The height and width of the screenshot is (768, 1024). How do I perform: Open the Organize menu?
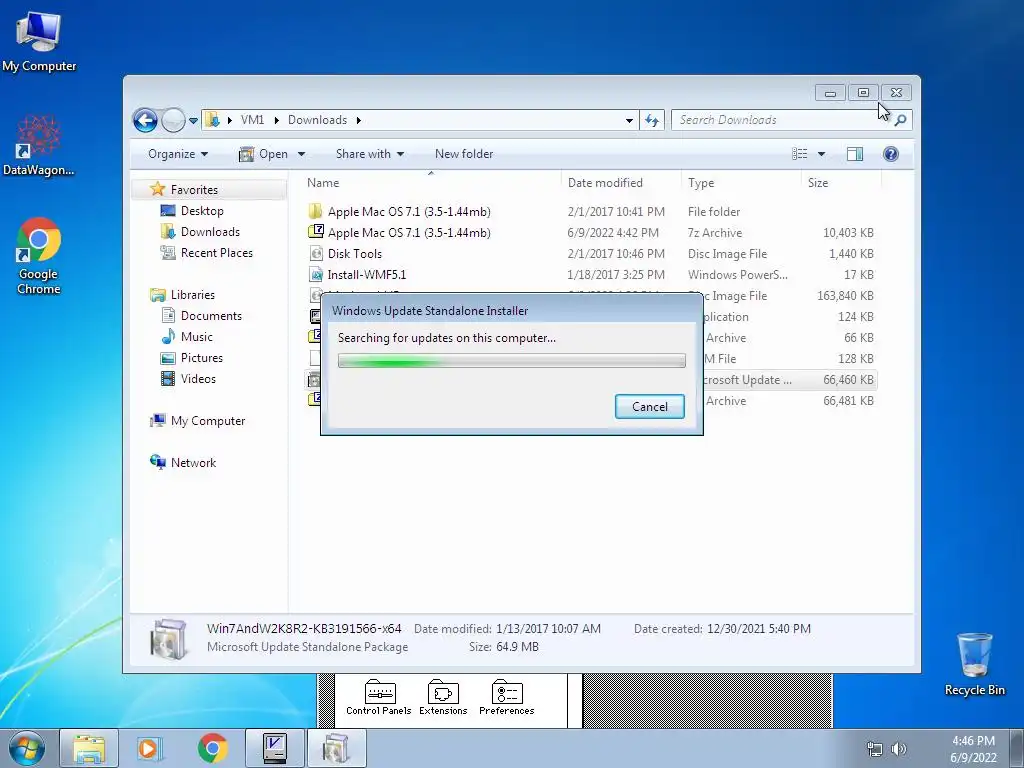(178, 154)
